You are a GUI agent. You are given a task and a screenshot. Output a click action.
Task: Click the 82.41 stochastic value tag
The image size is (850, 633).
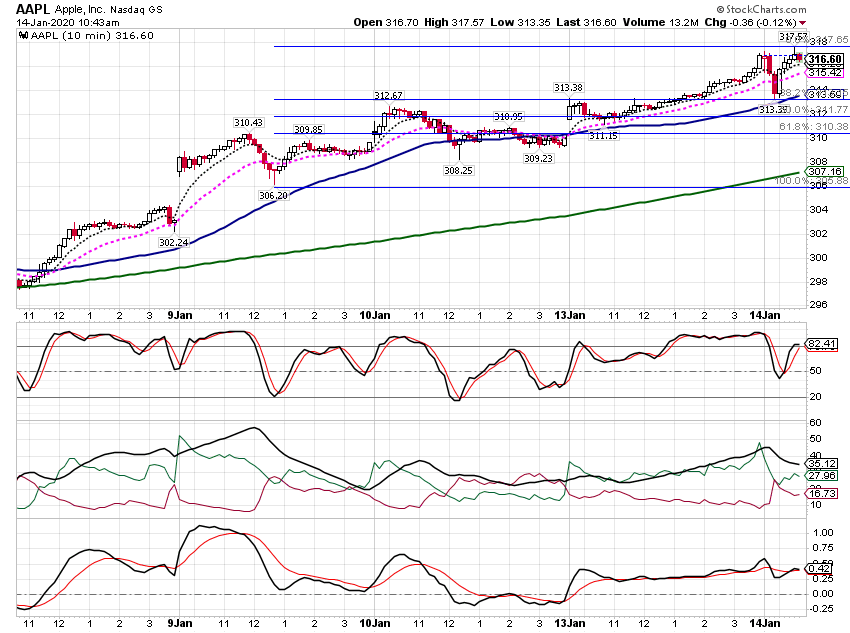click(822, 344)
